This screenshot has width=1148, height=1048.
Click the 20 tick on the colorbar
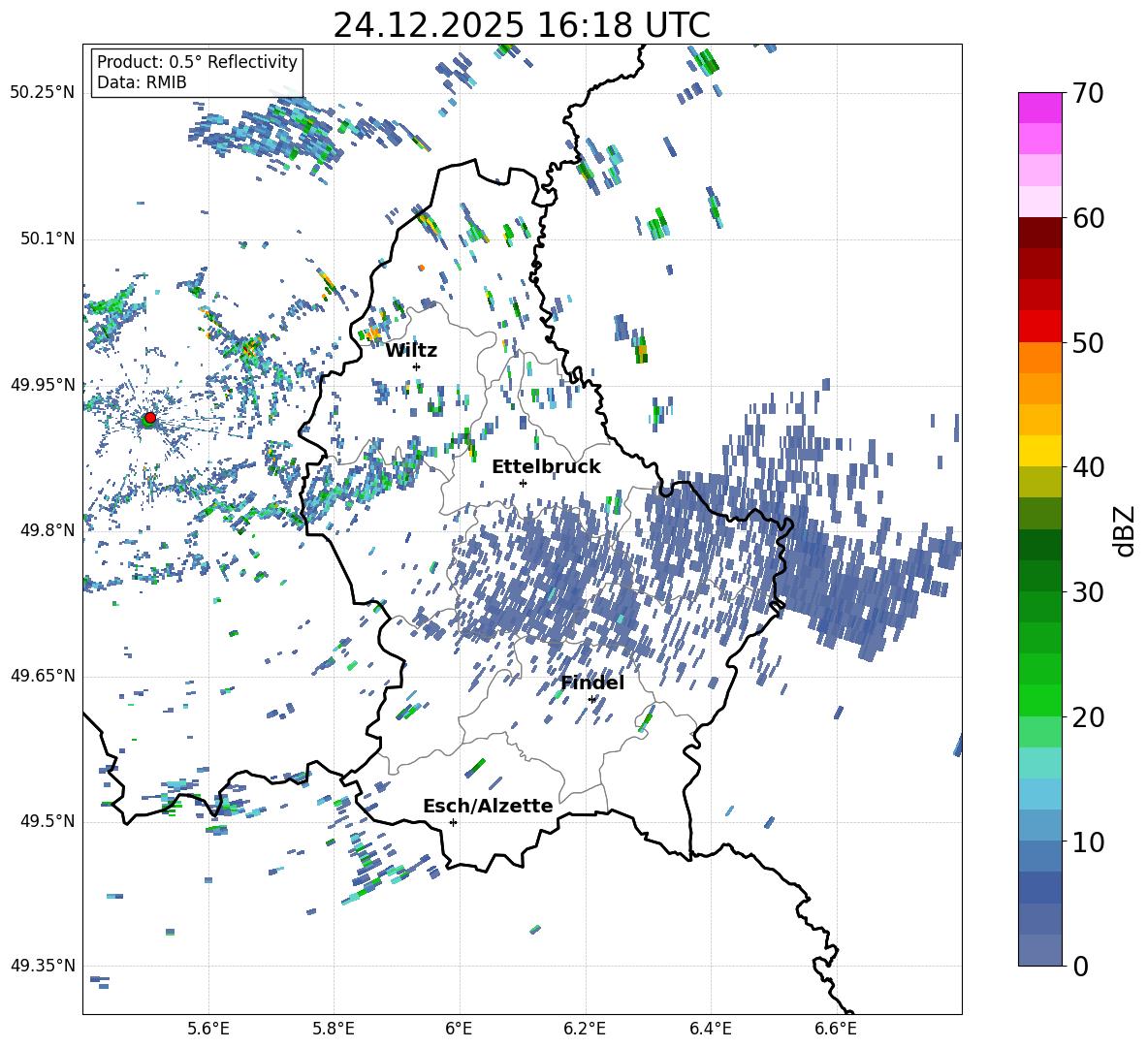pyautogui.click(x=1088, y=717)
